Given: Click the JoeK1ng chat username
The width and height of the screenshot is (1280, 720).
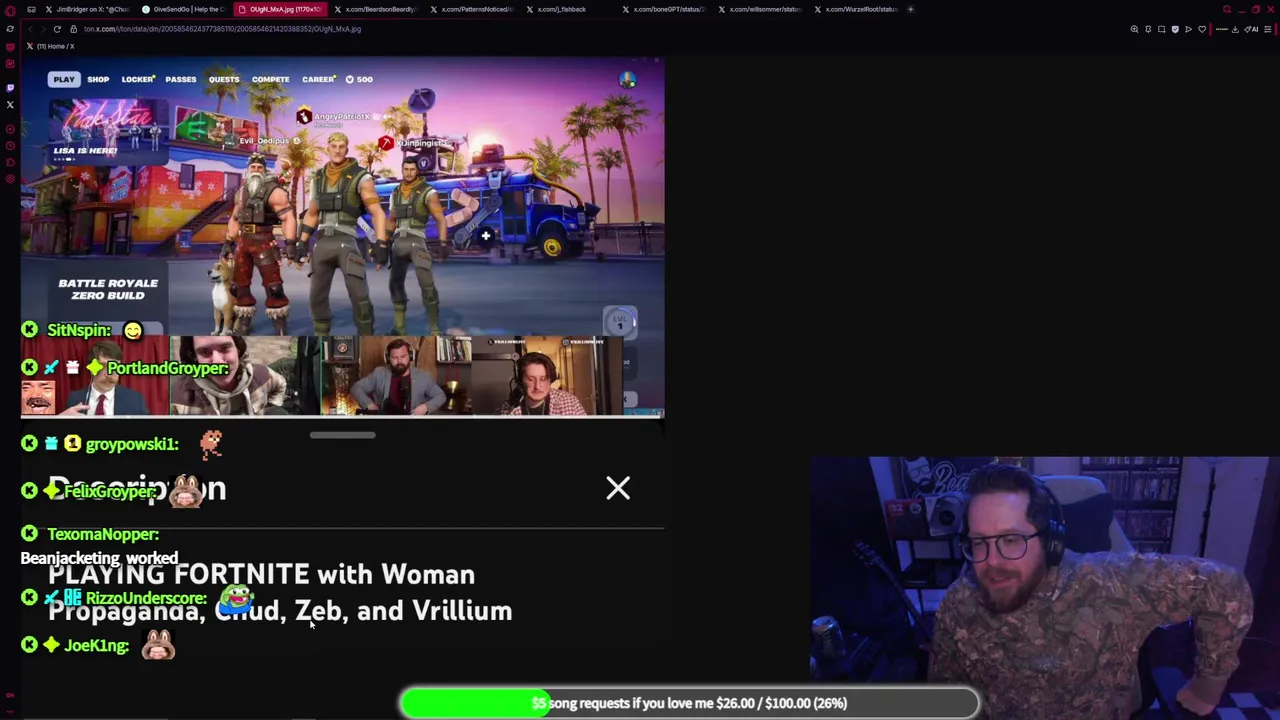Looking at the screenshot, I should (x=97, y=646).
